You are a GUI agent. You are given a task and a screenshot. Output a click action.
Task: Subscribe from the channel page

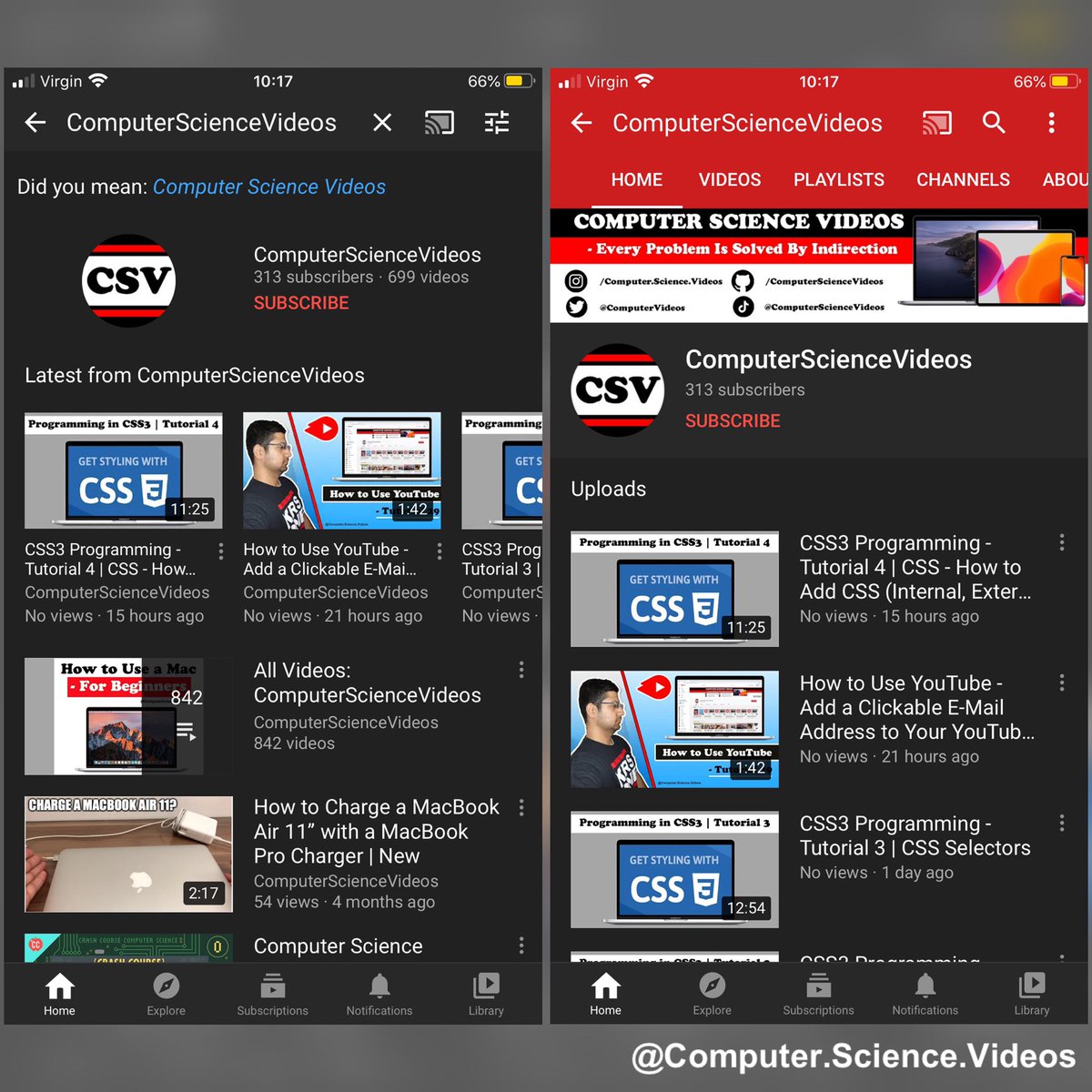click(733, 421)
